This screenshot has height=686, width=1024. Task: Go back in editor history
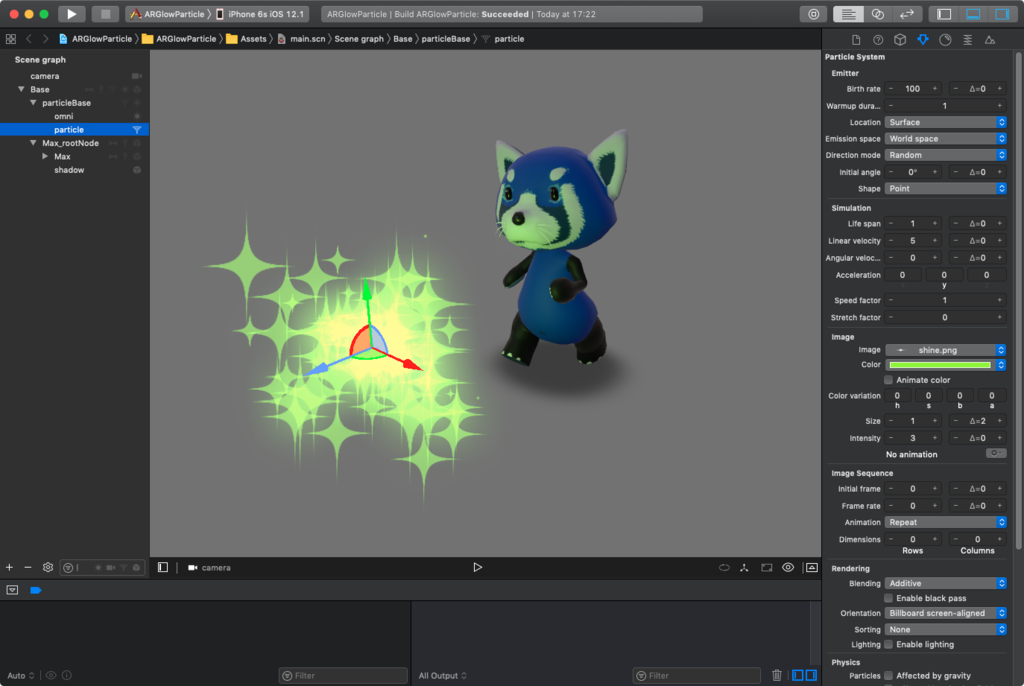pos(29,39)
